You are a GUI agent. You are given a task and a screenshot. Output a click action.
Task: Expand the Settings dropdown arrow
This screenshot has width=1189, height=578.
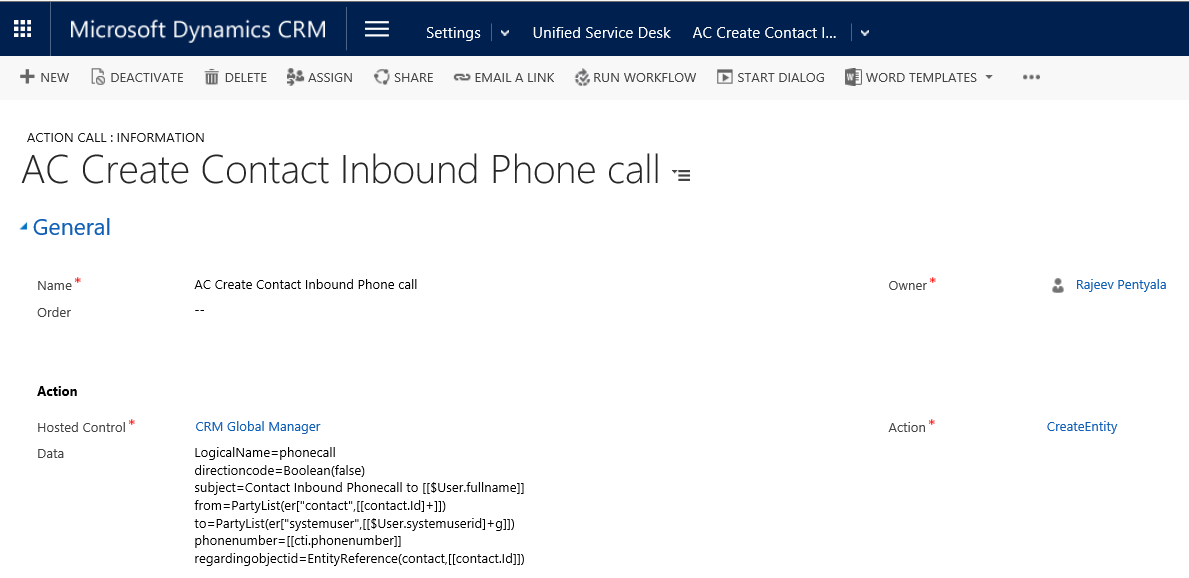pyautogui.click(x=505, y=33)
